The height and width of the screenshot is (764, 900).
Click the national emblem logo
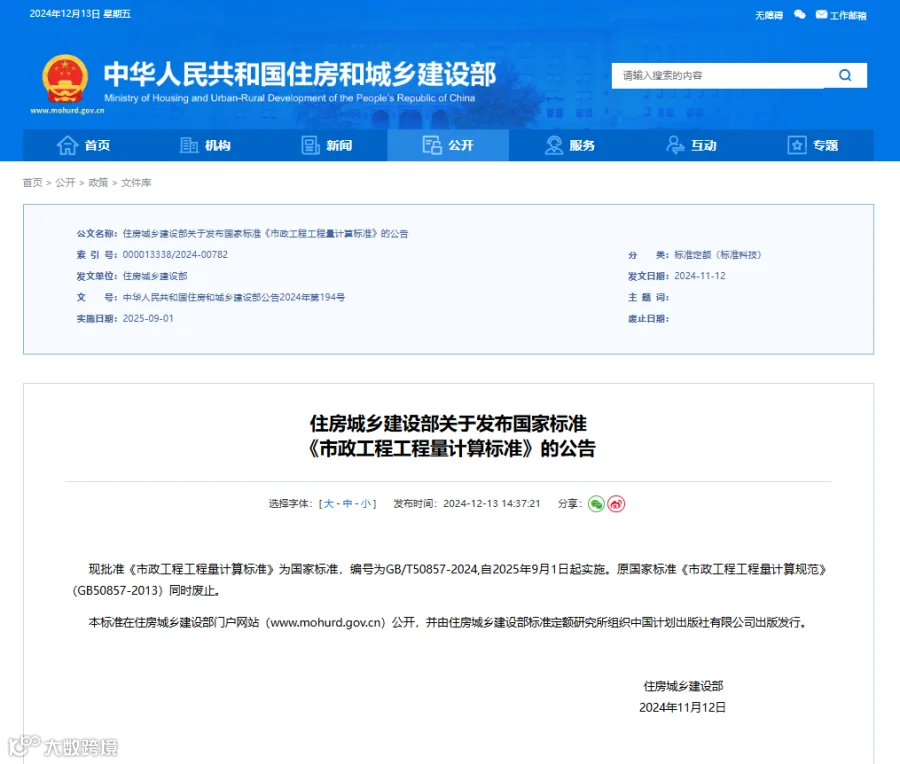pyautogui.click(x=65, y=79)
